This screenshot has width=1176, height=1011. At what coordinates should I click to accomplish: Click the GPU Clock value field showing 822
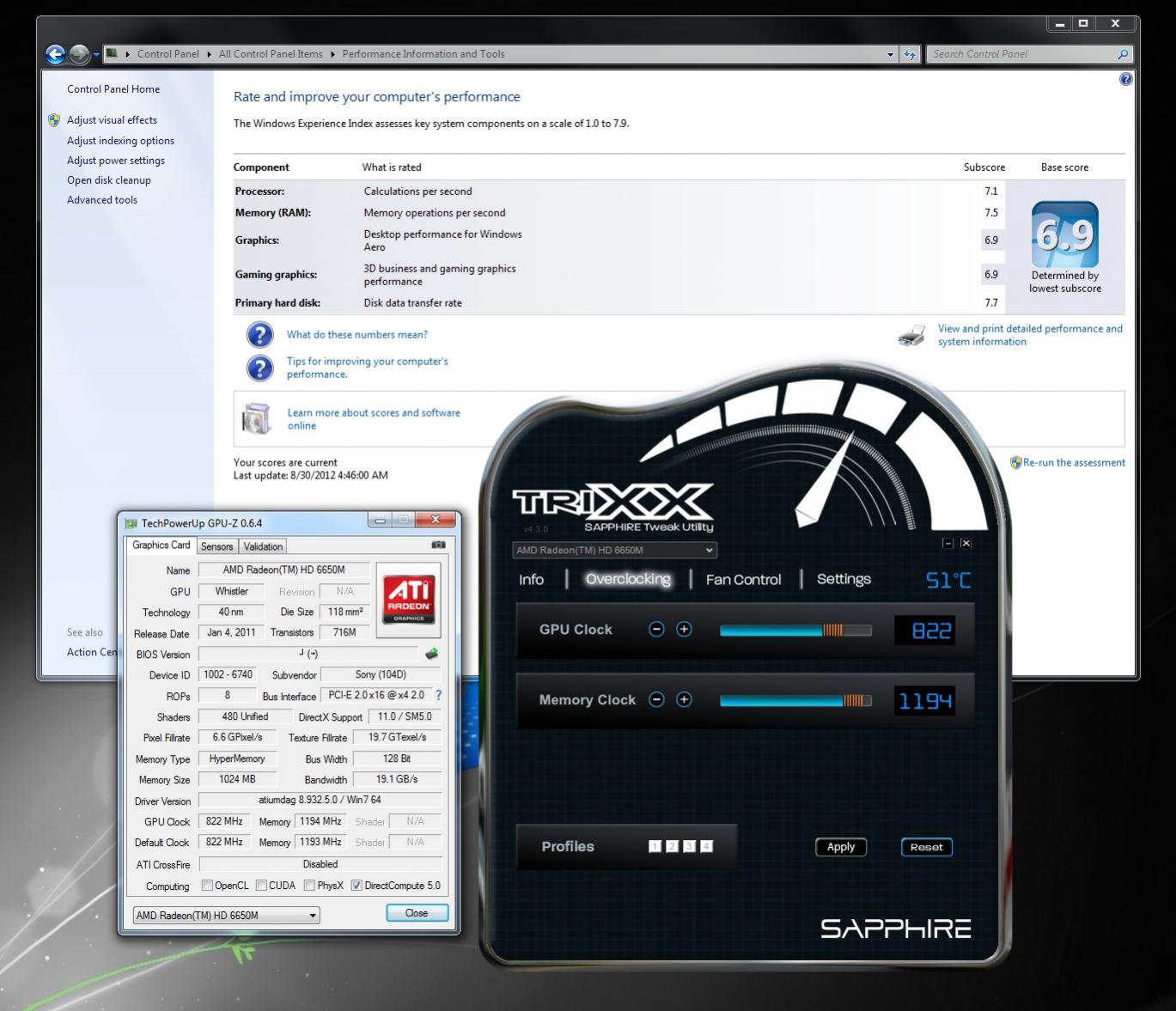924,630
